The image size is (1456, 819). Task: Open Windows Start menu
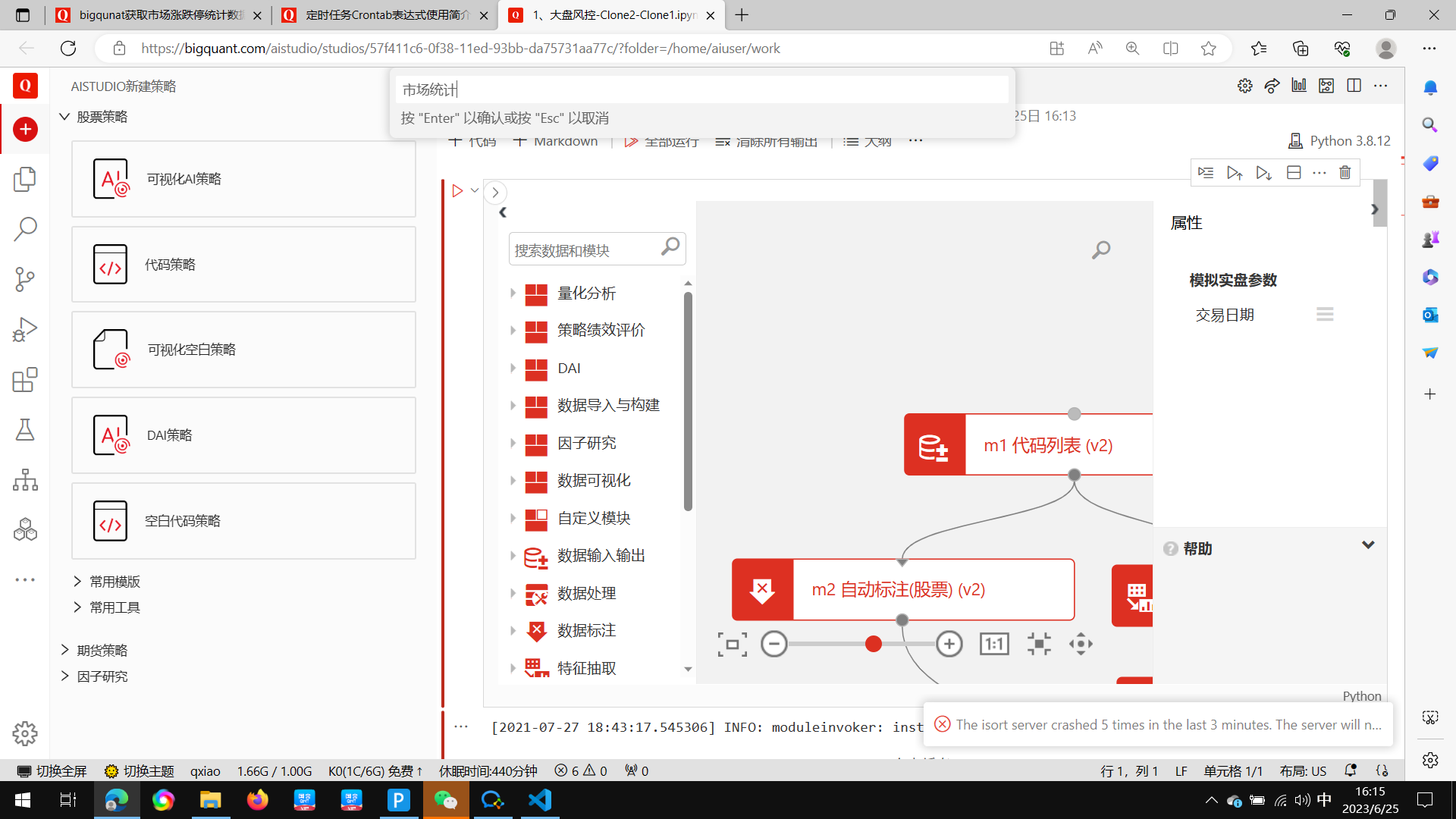[23, 800]
